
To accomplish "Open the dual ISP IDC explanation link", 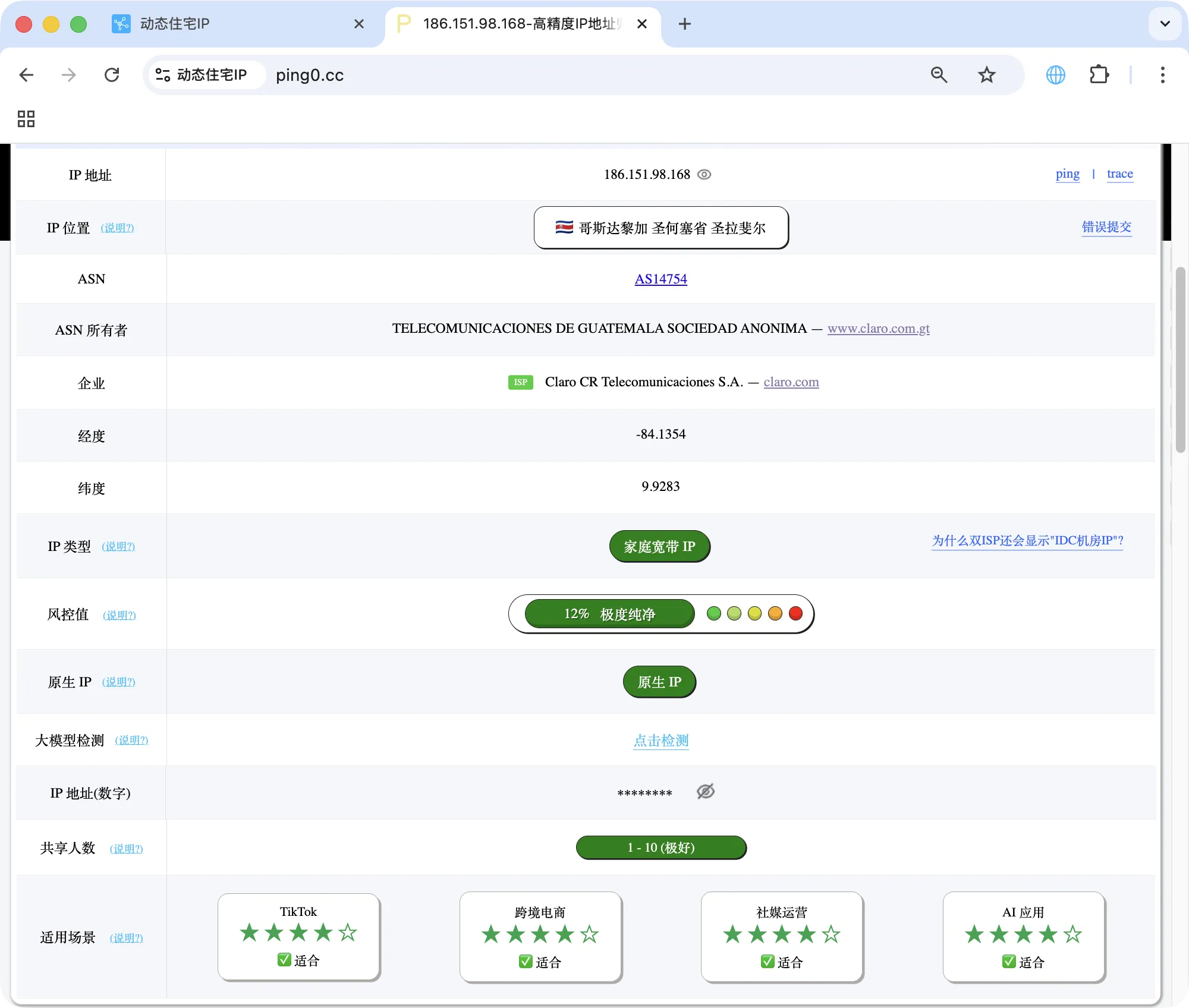I will (x=1027, y=540).
